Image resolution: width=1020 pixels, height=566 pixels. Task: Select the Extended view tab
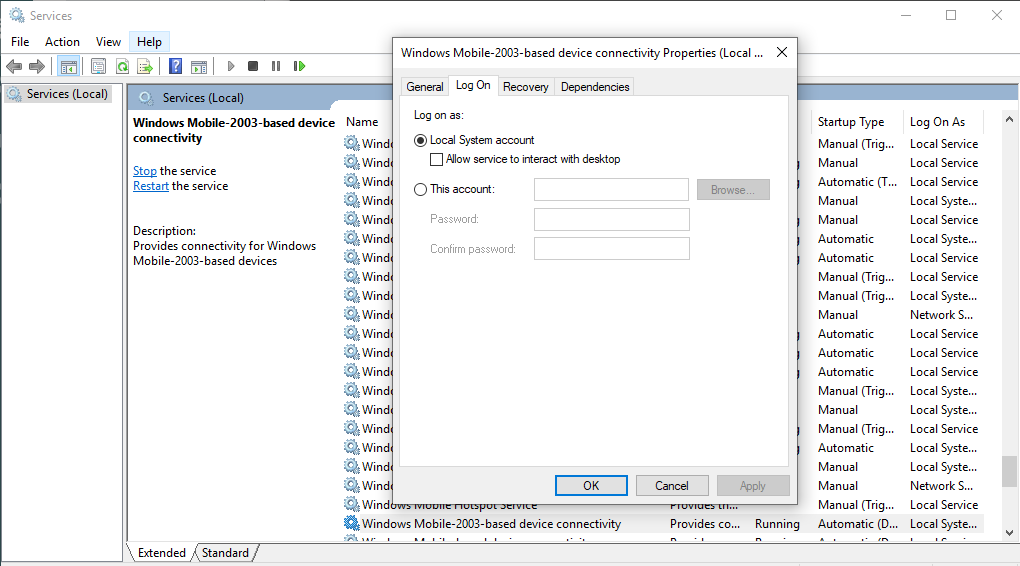pos(161,552)
